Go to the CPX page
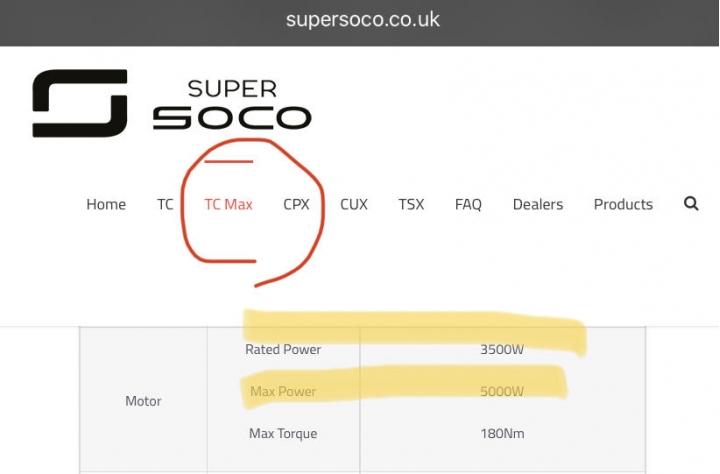The image size is (720, 474). point(296,204)
